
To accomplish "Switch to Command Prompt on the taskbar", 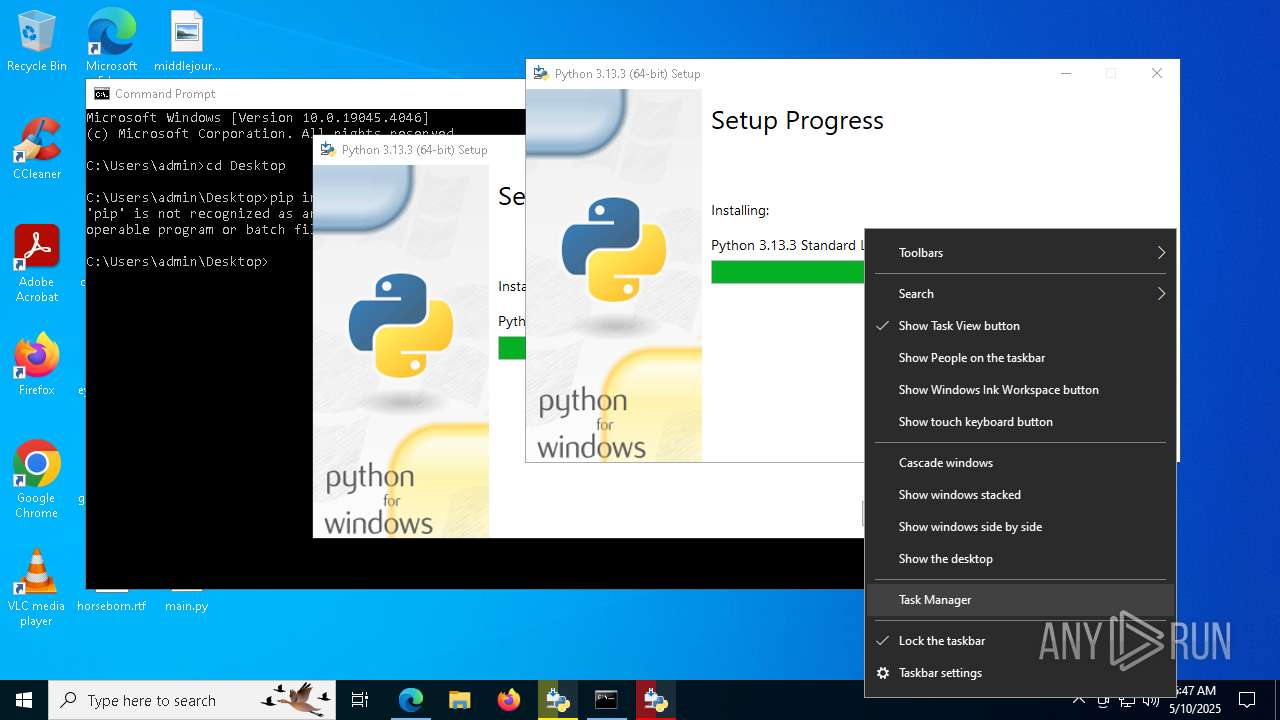I will (x=606, y=700).
